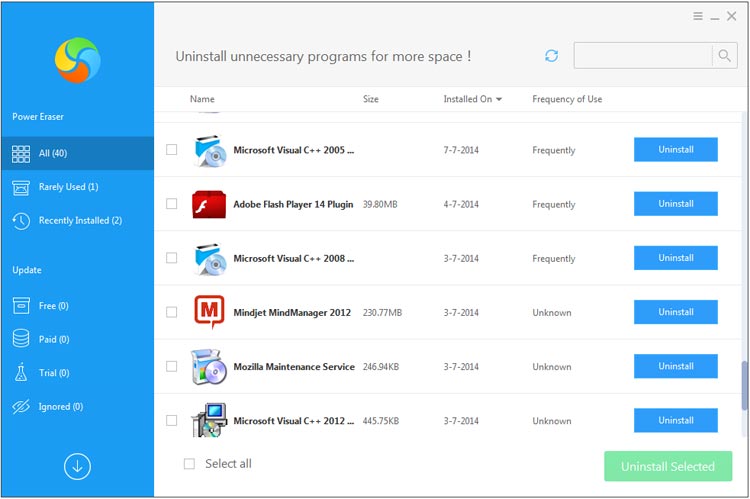Sort list by Name column
The height and width of the screenshot is (499, 750).
pyautogui.click(x=202, y=99)
